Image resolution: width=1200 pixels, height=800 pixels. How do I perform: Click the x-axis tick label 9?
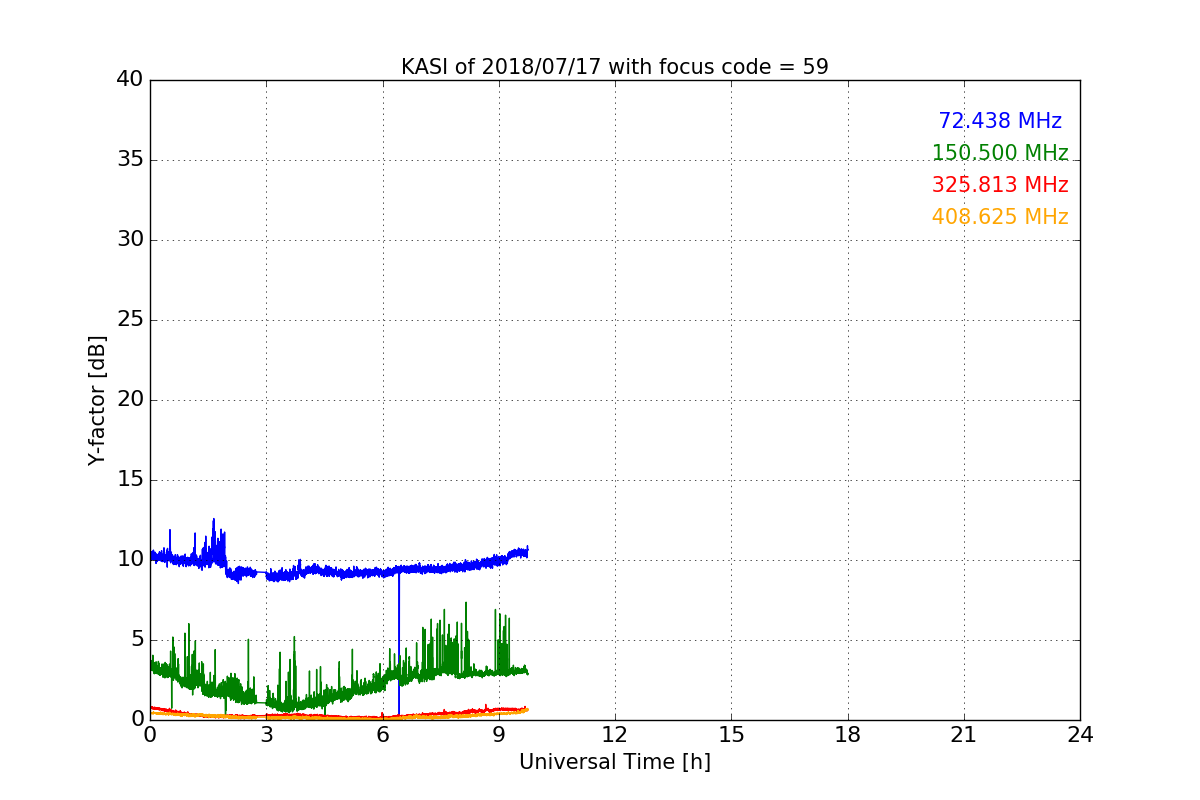tap(499, 735)
